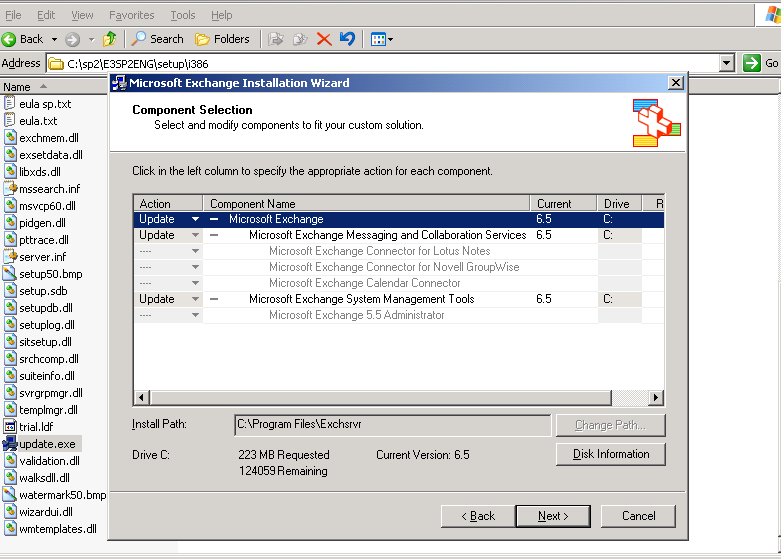Open Action dropdown for Connector for Lotus Notes
The height and width of the screenshot is (559, 781).
pyautogui.click(x=195, y=251)
